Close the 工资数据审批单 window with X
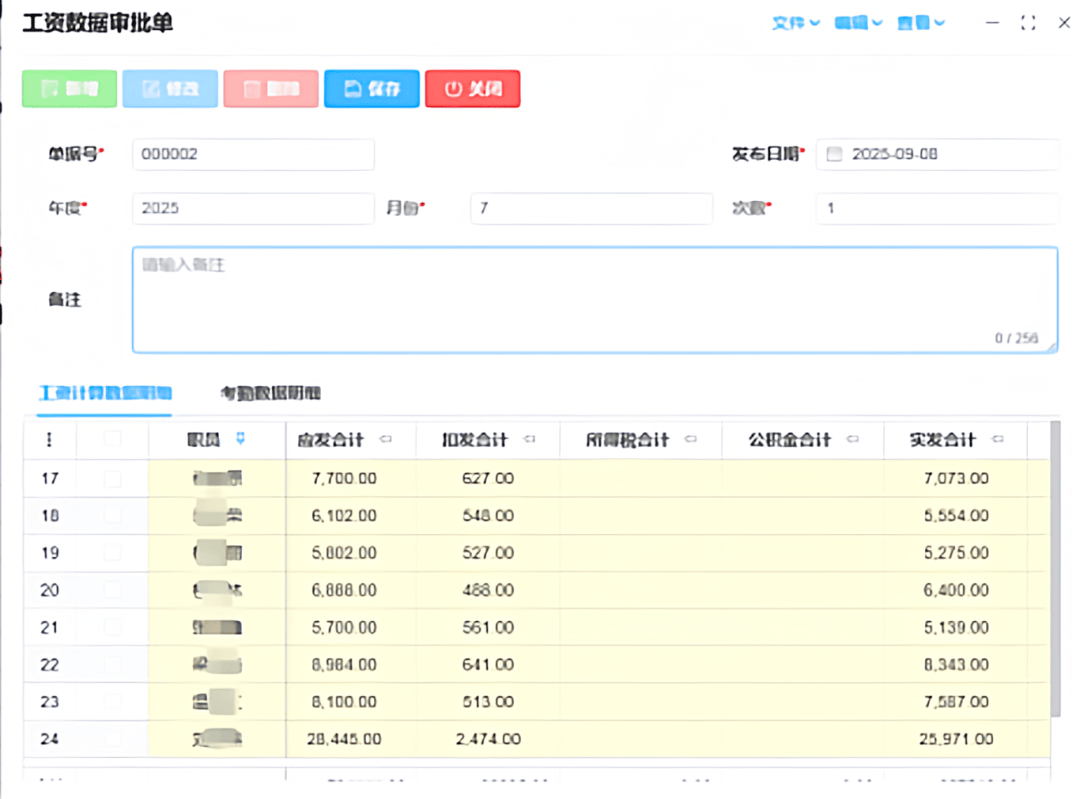This screenshot has width=1080, height=799. (x=1064, y=23)
